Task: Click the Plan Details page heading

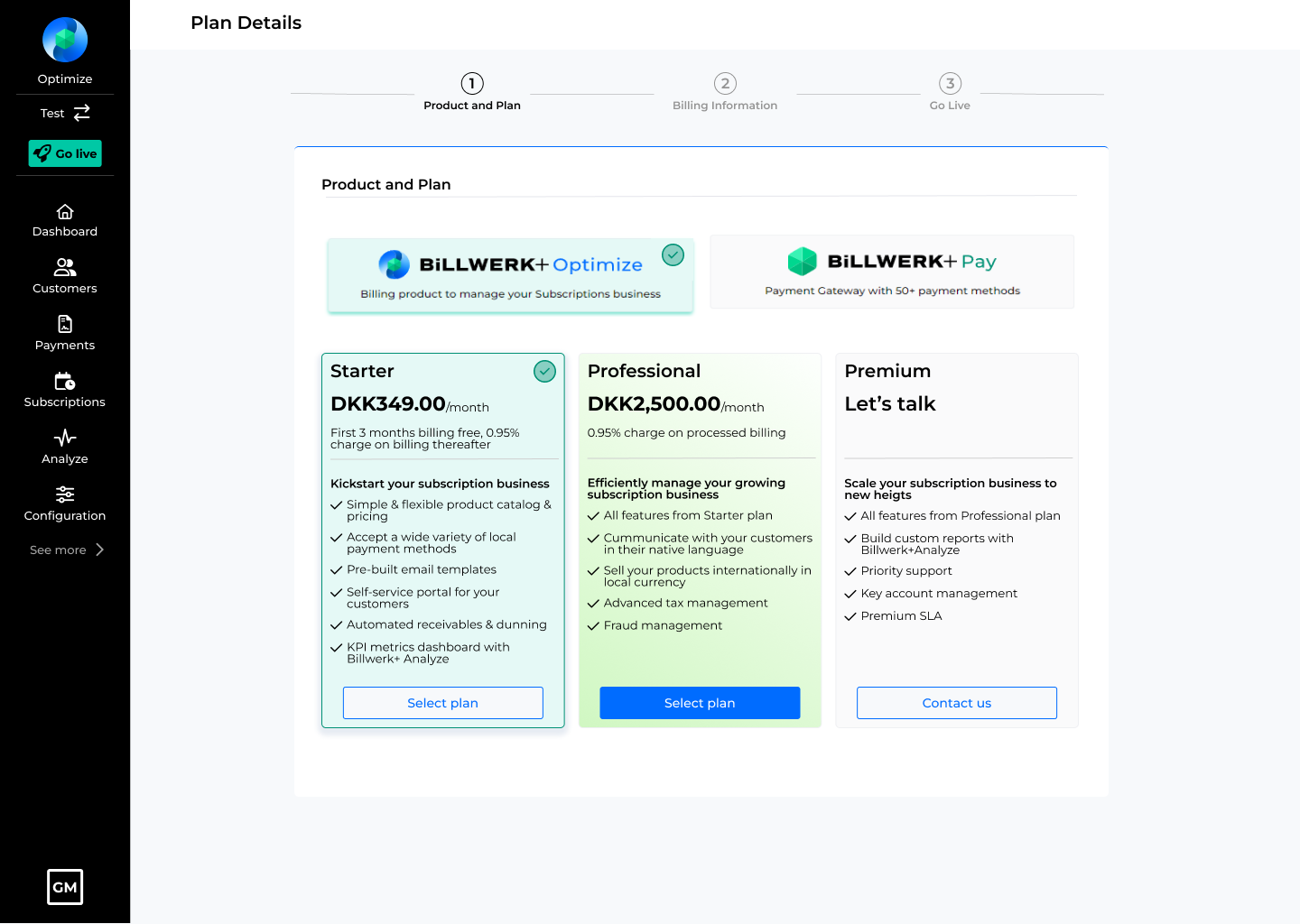Action: pos(246,23)
